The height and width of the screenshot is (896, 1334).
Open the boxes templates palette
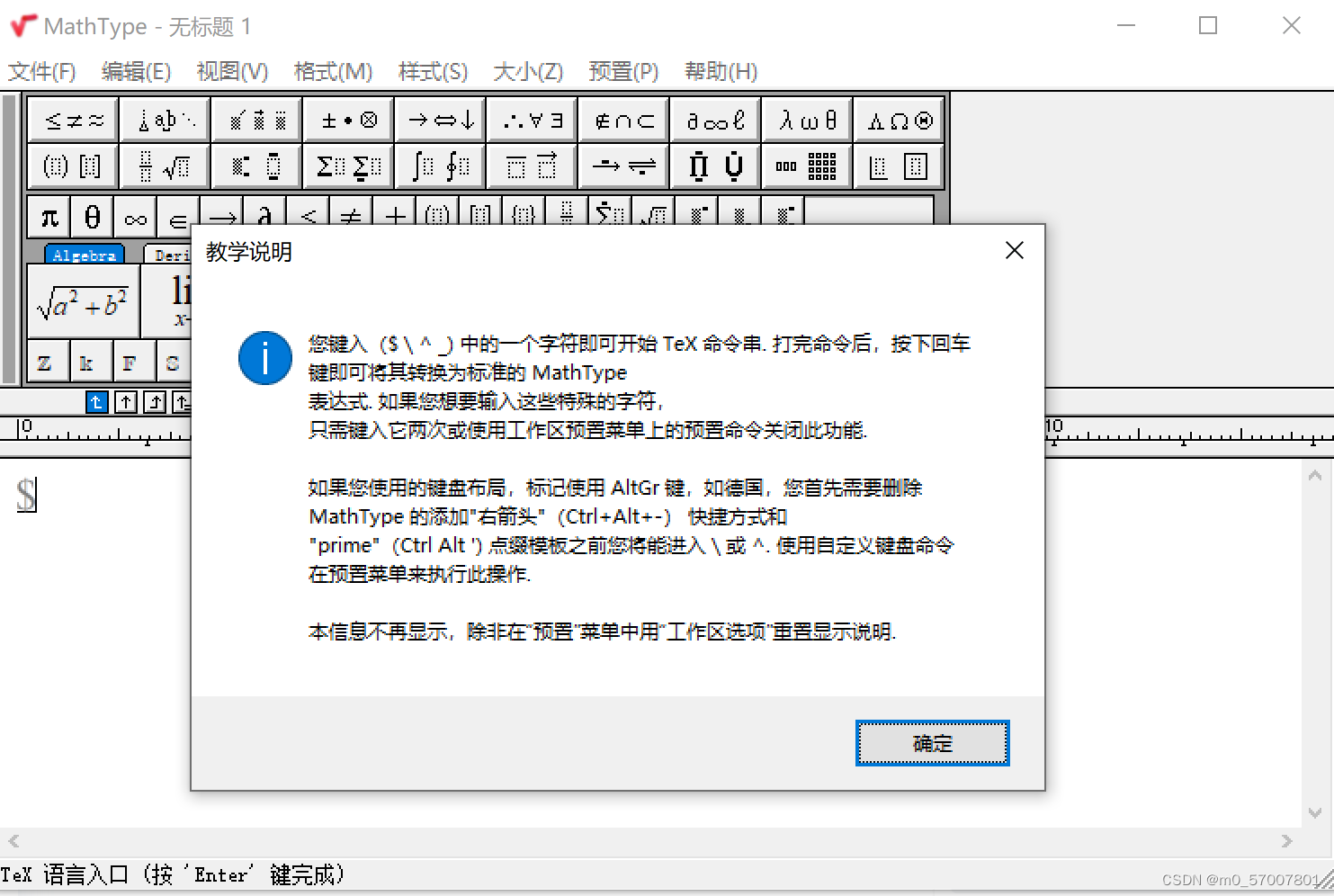900,166
